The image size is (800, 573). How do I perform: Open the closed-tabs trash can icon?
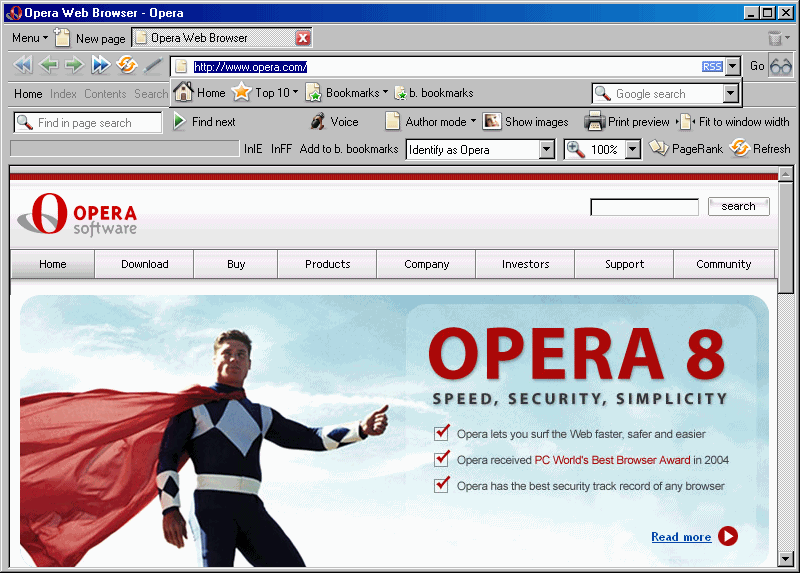click(774, 38)
